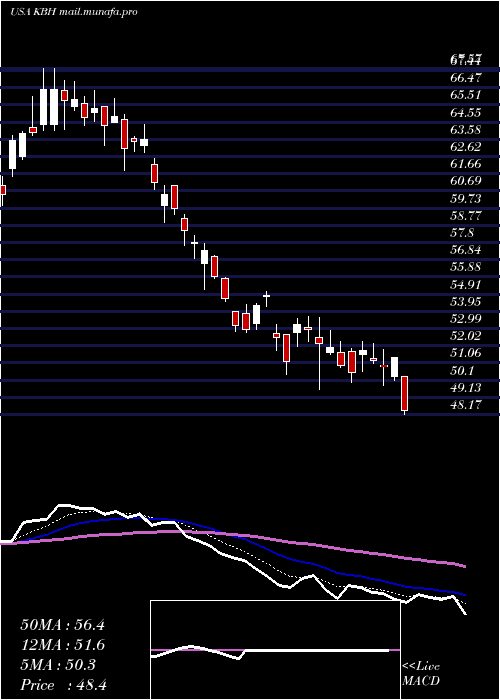Screen dimensions: 500x700
Task: Click the 56.84 price axis label
Action: [465, 250]
